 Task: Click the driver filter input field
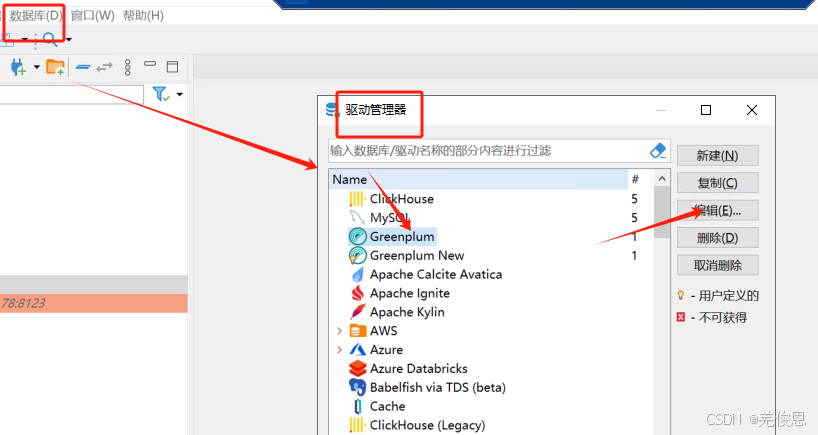click(488, 151)
